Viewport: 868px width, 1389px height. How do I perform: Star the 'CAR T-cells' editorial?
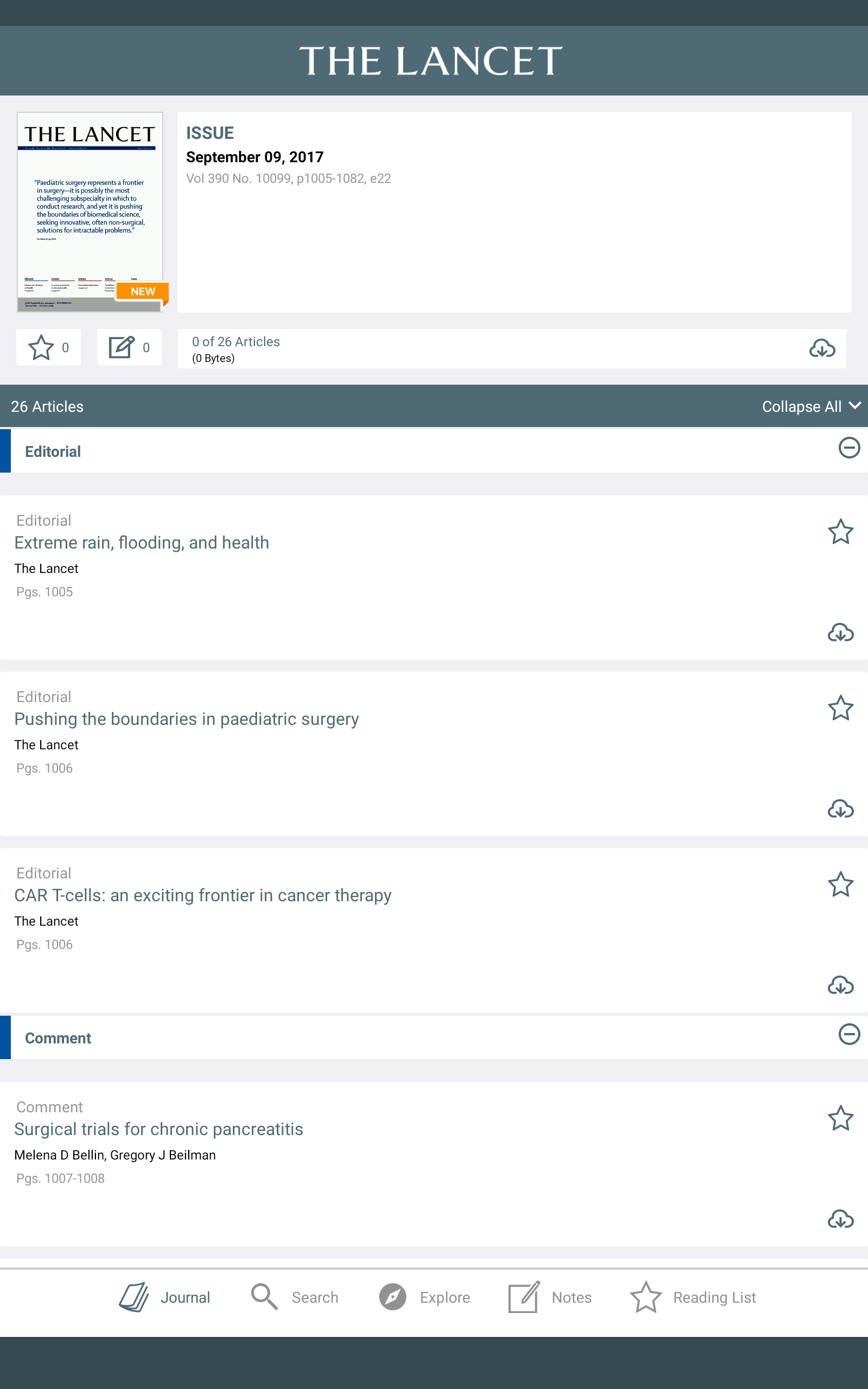[840, 884]
